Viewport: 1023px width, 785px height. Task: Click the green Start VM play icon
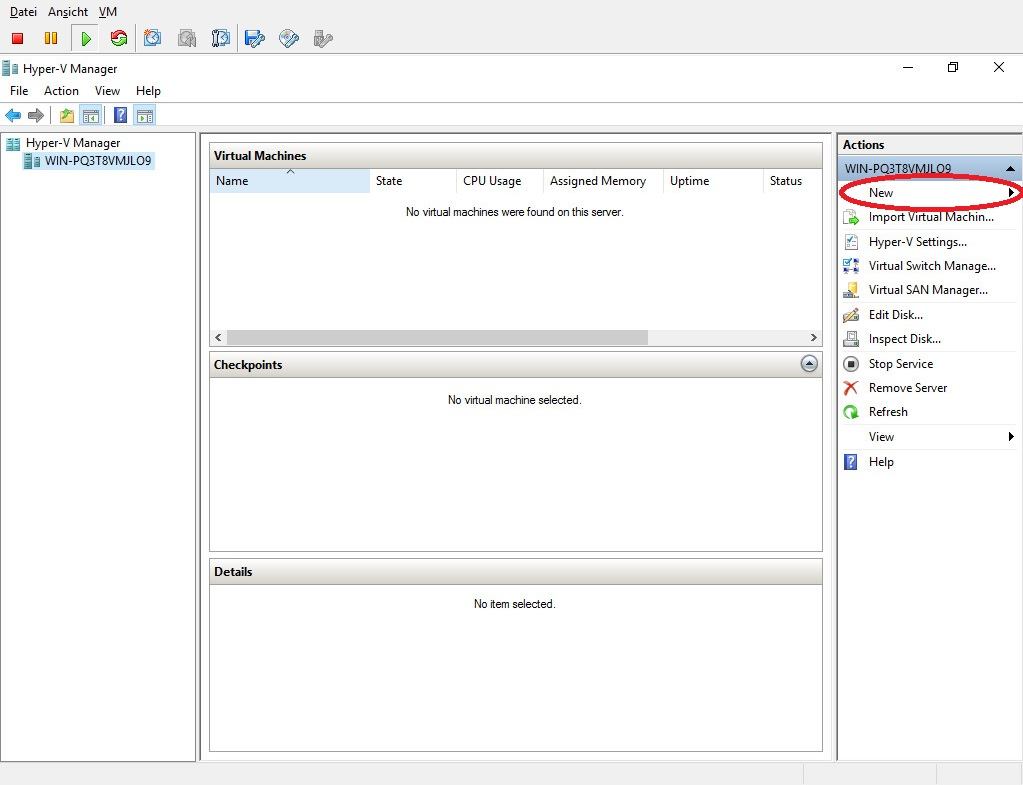pyautogui.click(x=85, y=38)
